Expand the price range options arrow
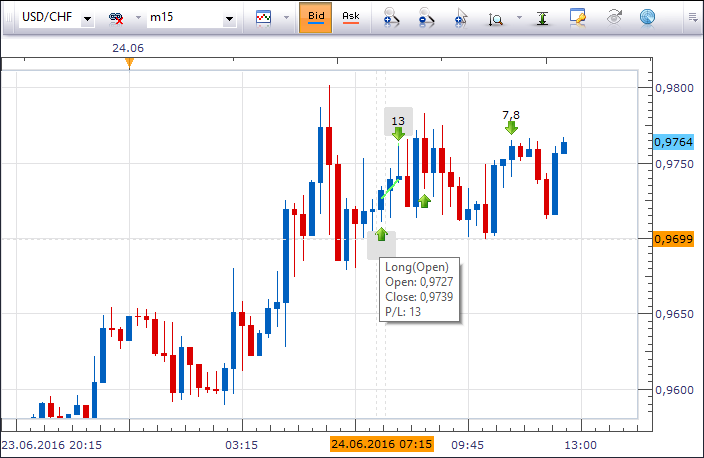Screen dimensions: 704x458 519,18
